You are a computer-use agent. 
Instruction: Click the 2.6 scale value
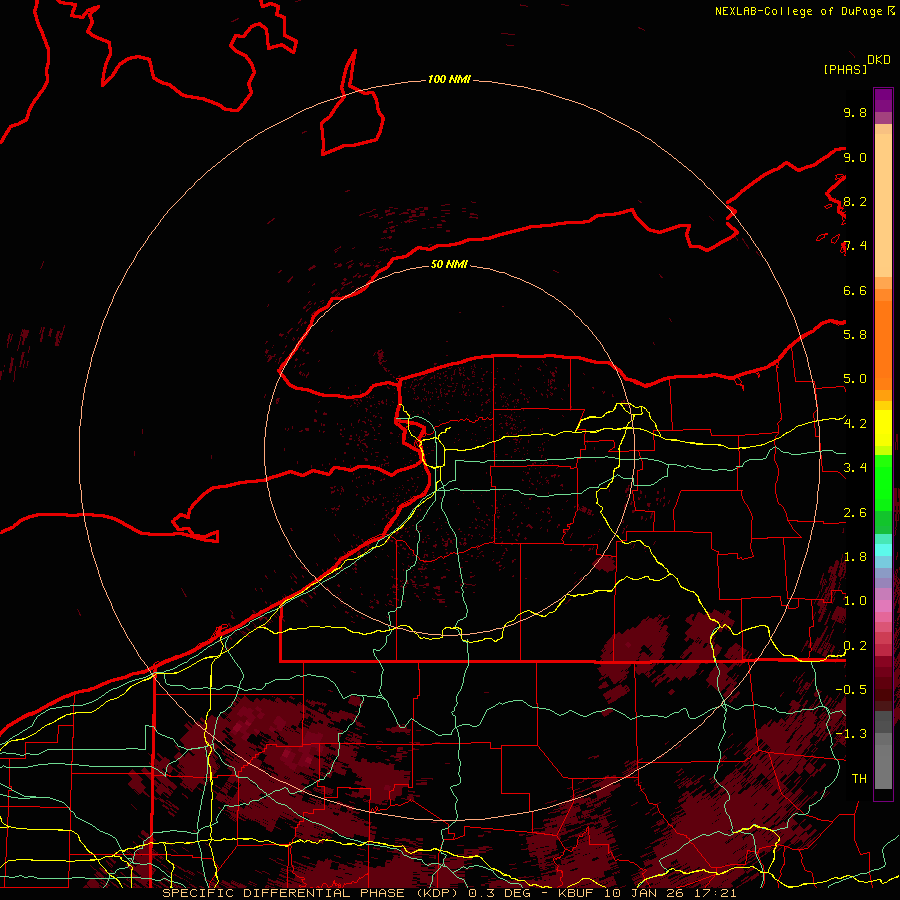(855, 513)
